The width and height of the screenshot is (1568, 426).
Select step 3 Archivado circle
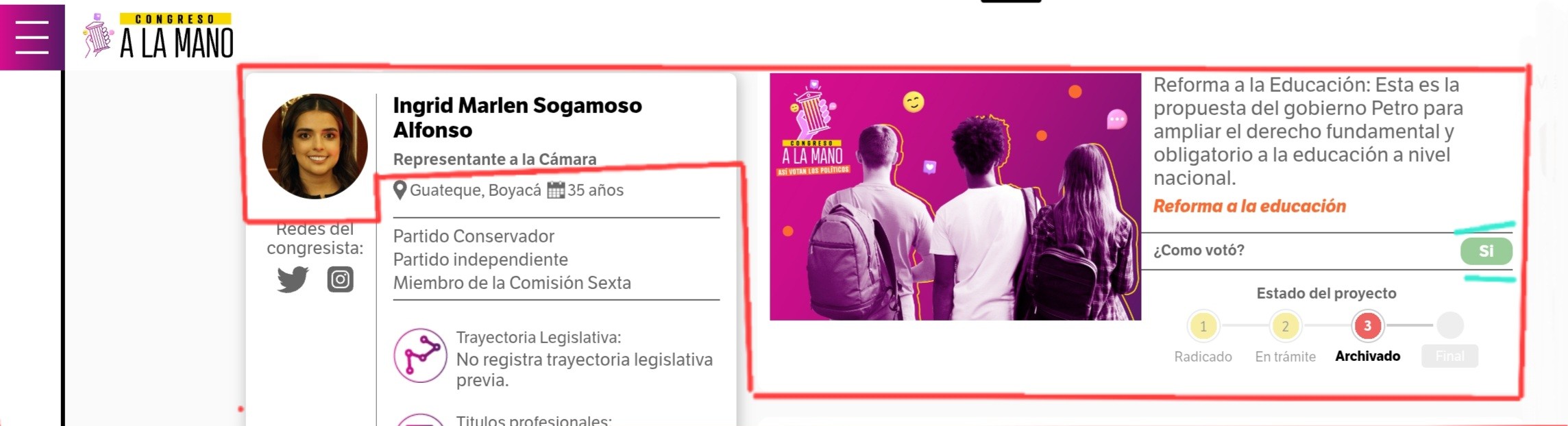[1368, 326]
